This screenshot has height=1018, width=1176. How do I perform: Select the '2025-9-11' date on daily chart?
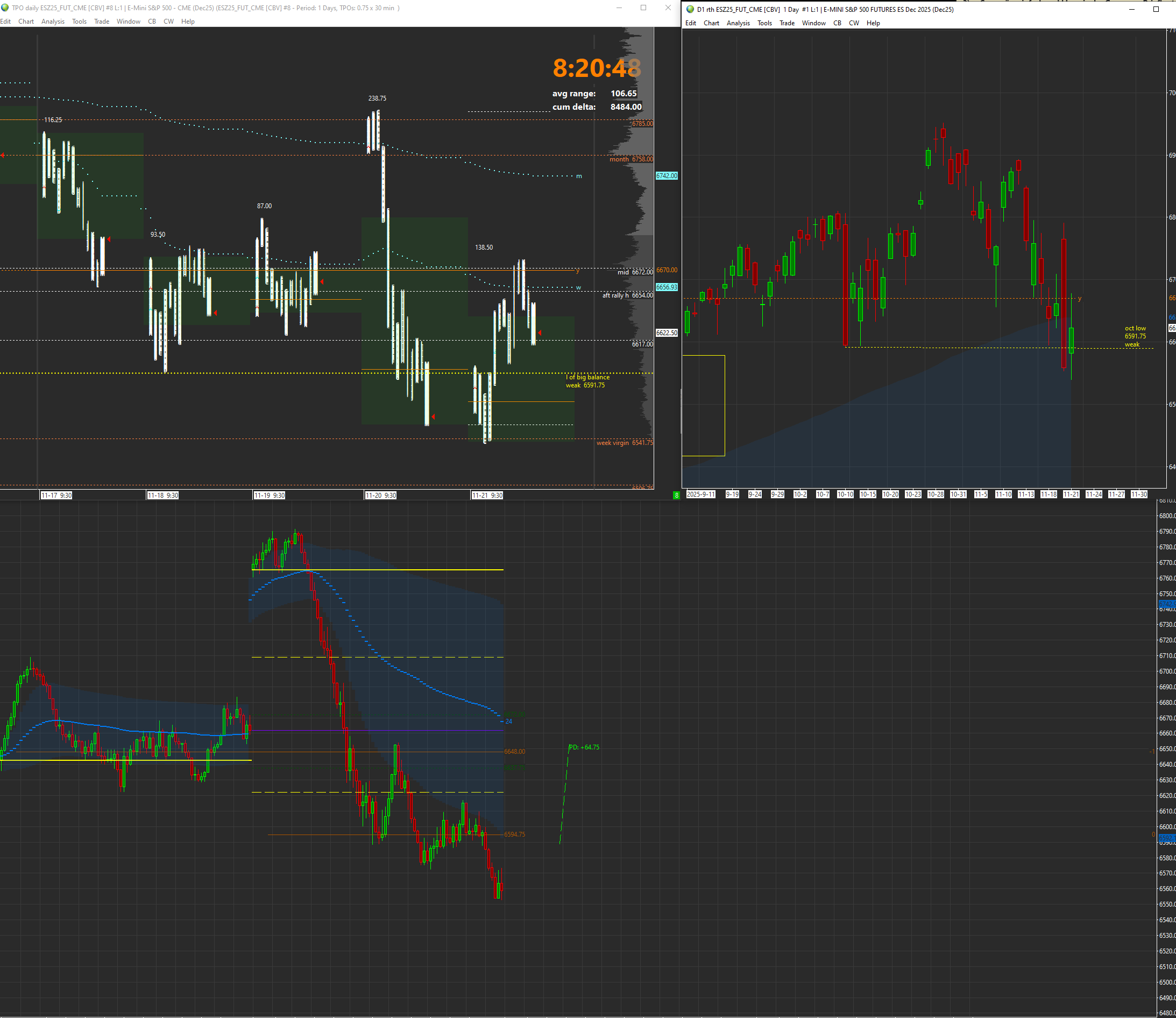click(x=702, y=494)
